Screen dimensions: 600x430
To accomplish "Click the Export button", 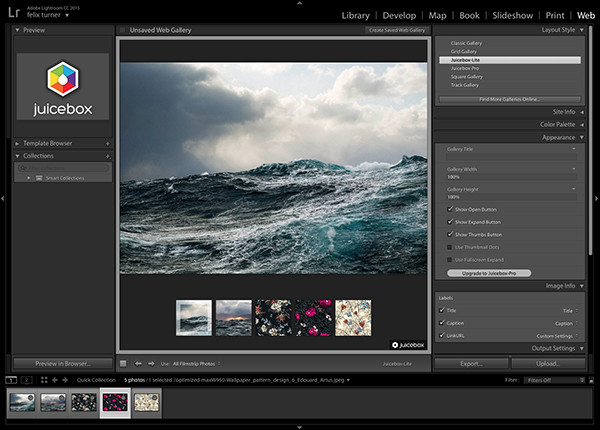I will point(471,363).
